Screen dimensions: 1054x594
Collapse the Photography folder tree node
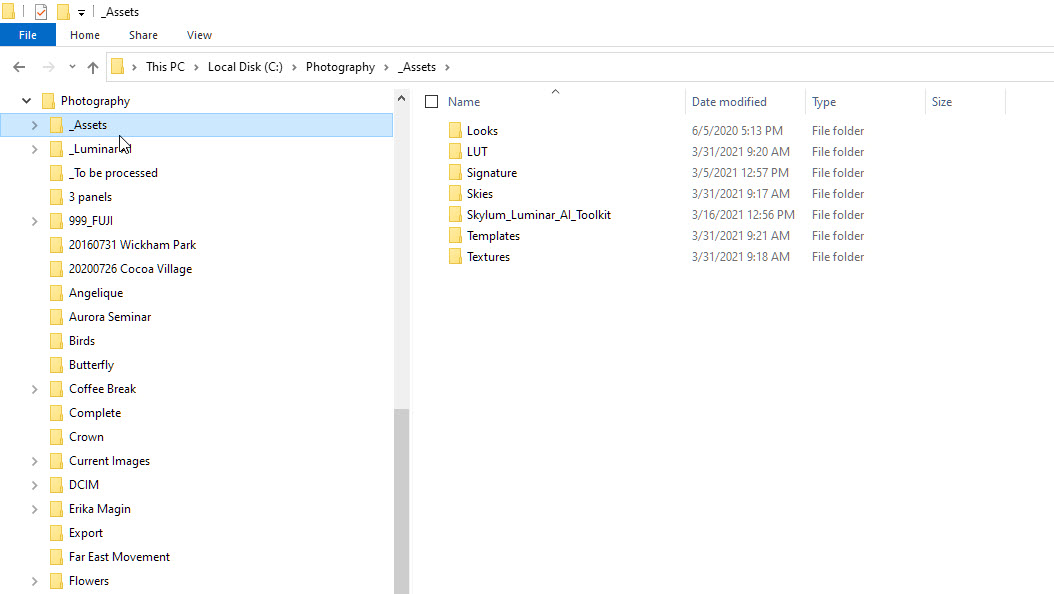(x=26, y=101)
